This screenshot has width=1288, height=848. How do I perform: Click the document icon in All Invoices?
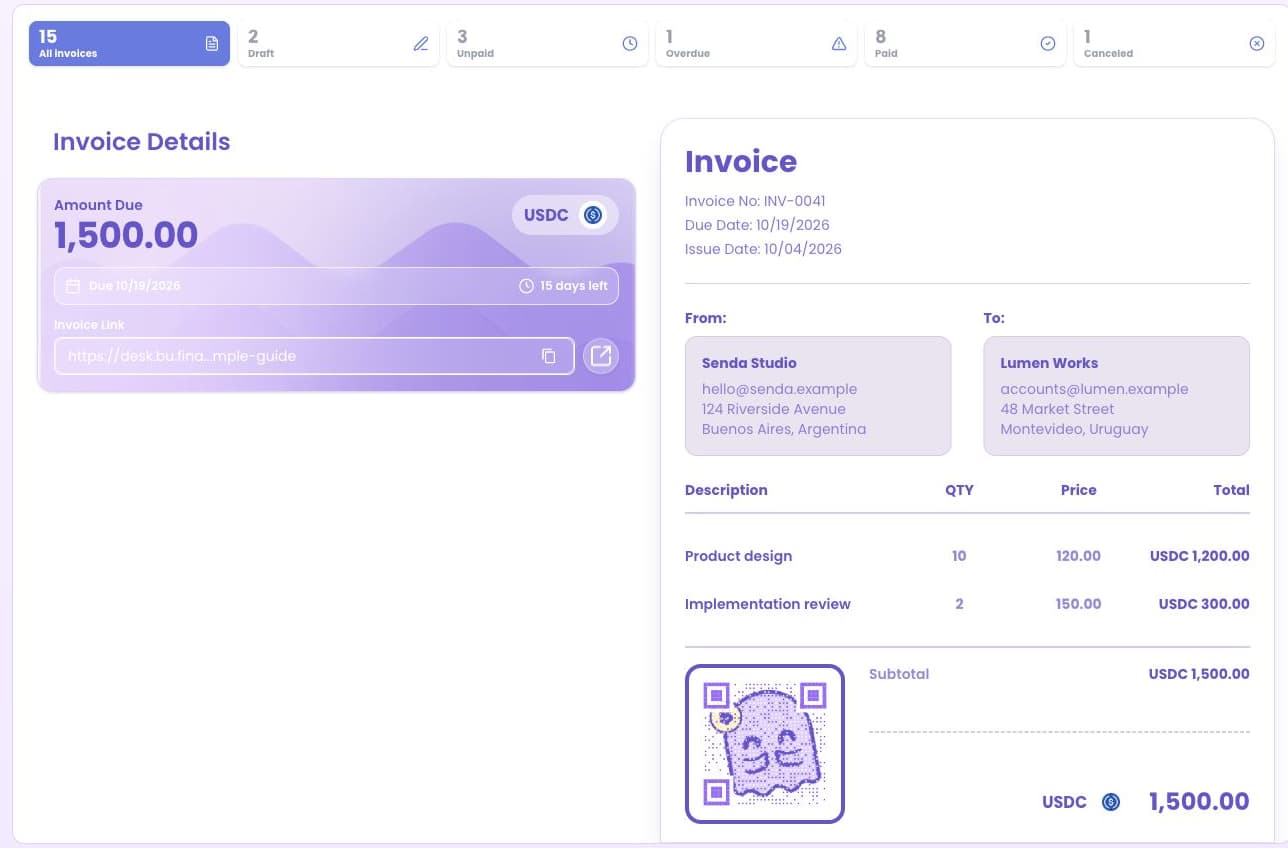point(212,44)
